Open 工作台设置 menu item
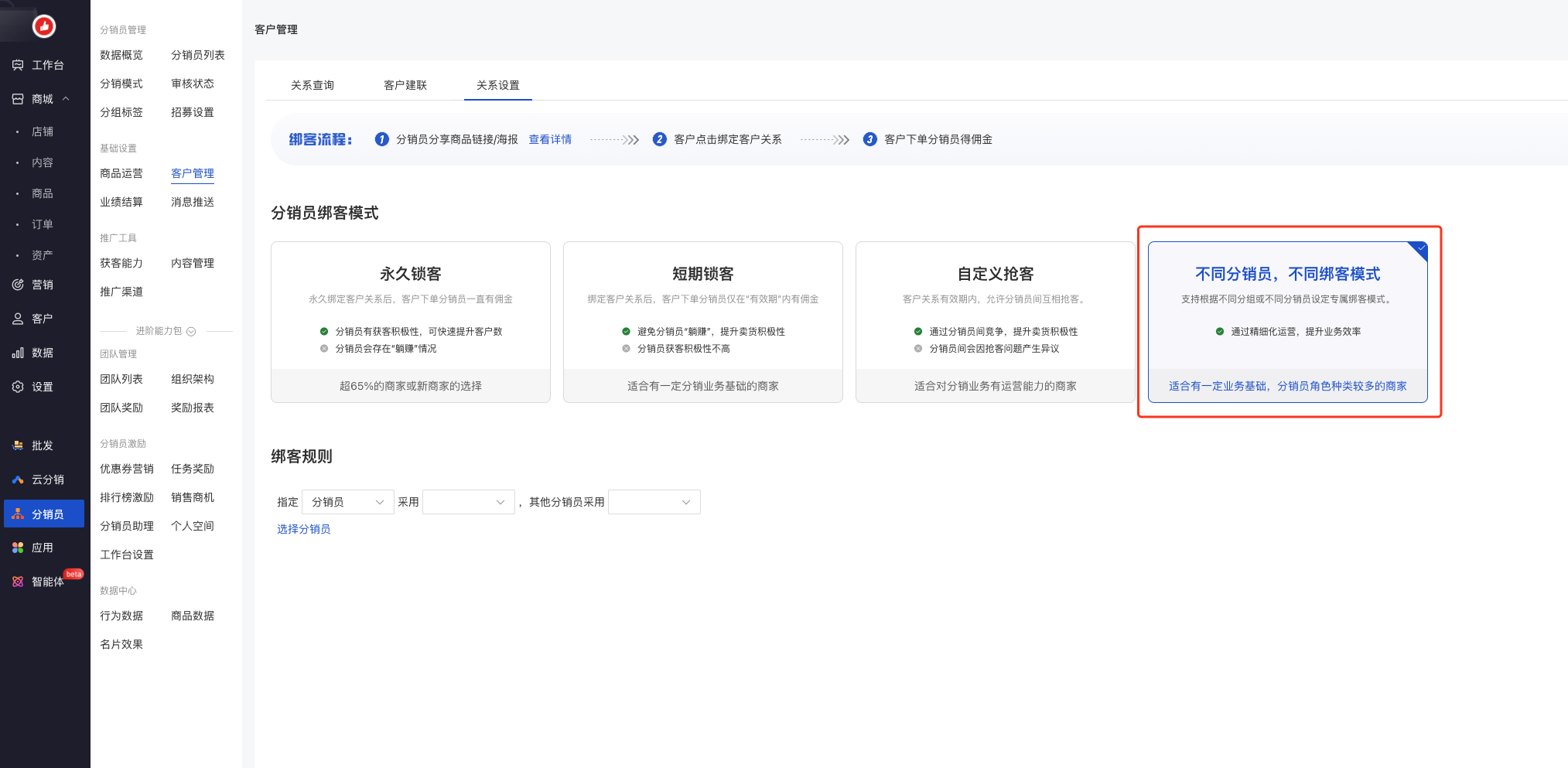 127,555
